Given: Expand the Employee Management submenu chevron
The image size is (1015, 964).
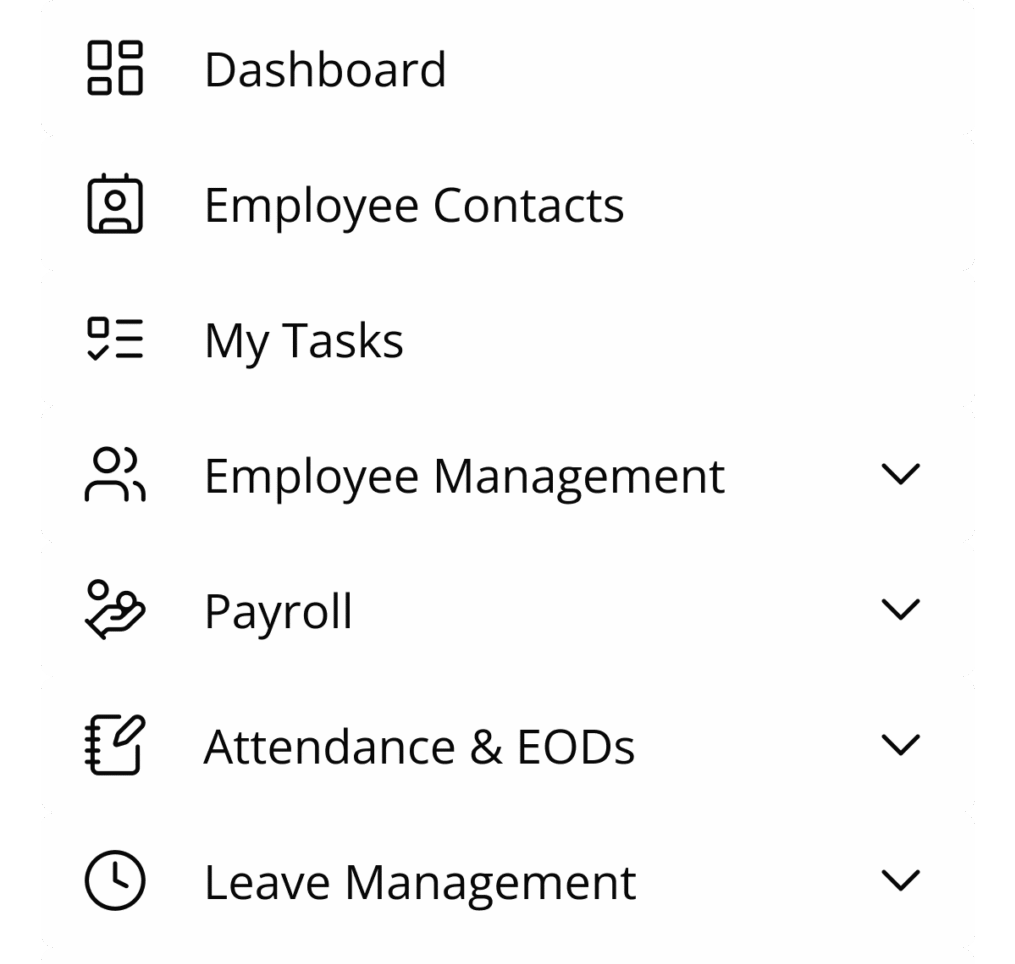Looking at the screenshot, I should (x=900, y=475).
